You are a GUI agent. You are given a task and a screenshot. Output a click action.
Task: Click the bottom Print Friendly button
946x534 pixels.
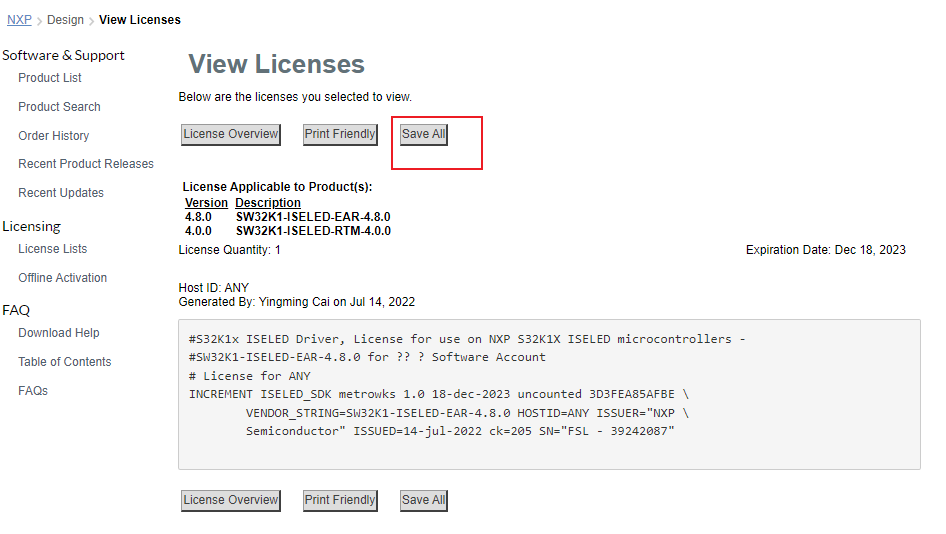click(340, 500)
